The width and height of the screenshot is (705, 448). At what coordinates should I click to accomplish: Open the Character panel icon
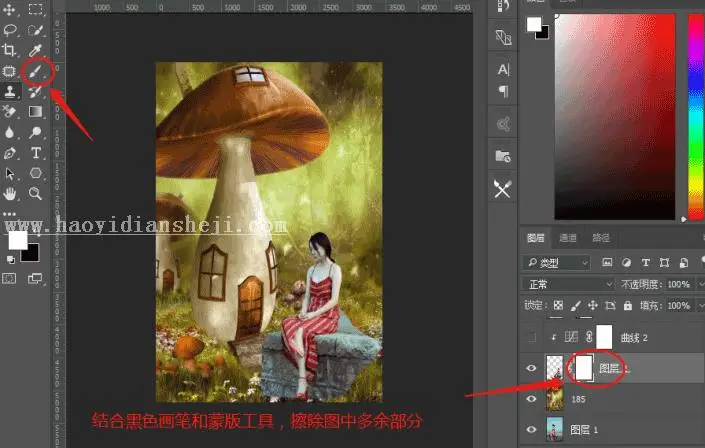pos(503,70)
